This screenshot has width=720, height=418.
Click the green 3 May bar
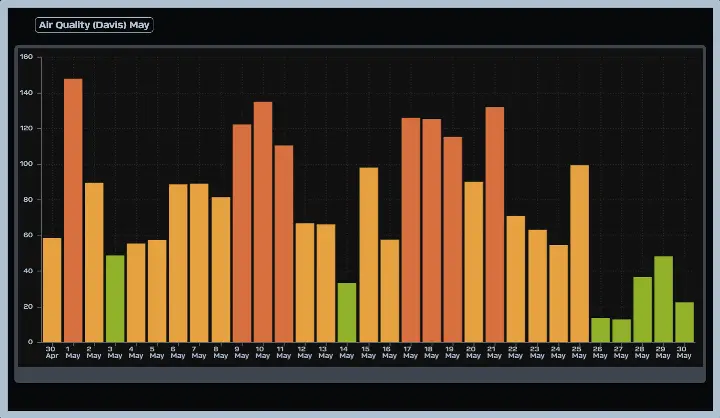click(115, 299)
